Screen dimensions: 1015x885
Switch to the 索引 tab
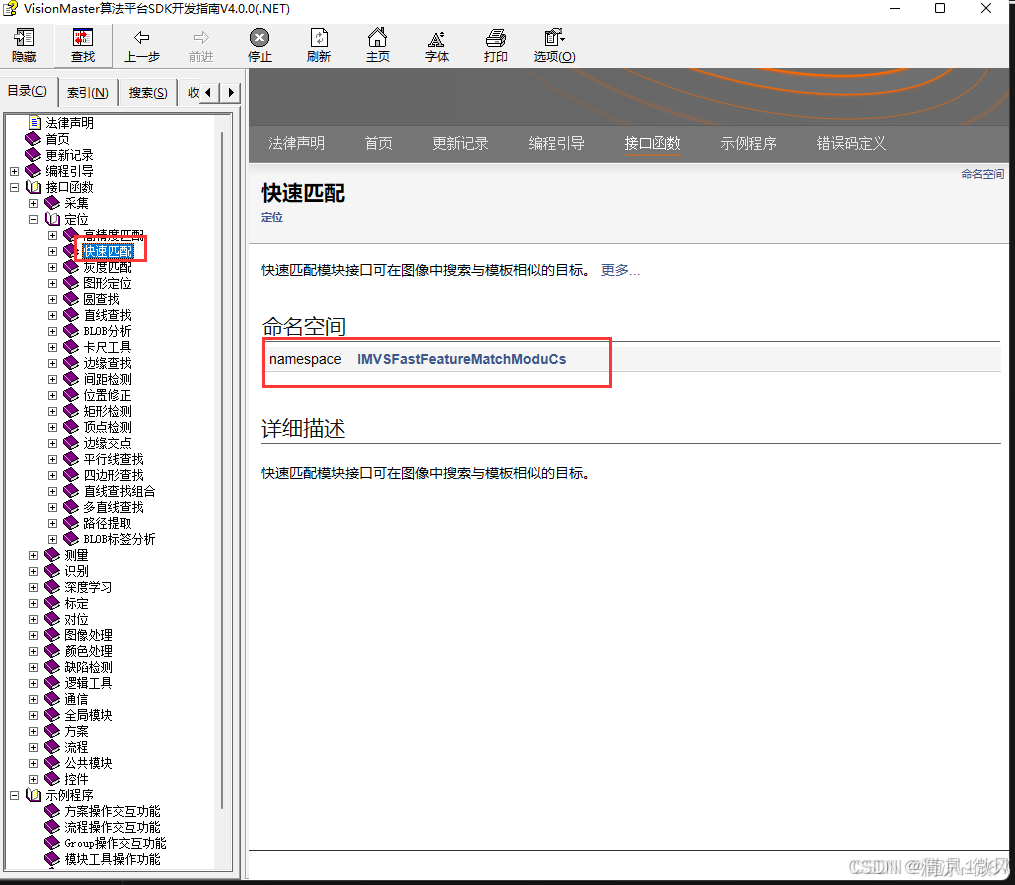tap(87, 91)
